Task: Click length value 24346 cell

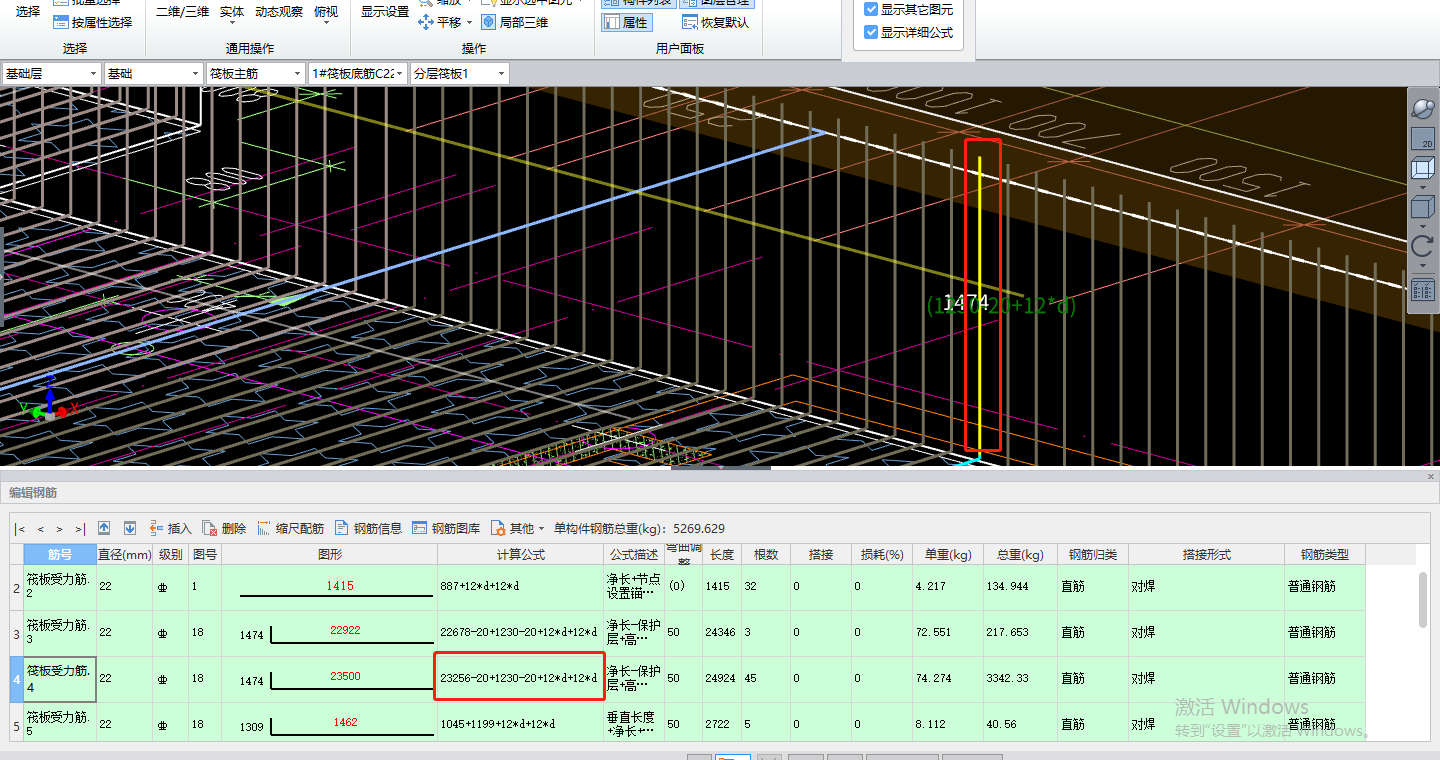Action: click(x=723, y=633)
